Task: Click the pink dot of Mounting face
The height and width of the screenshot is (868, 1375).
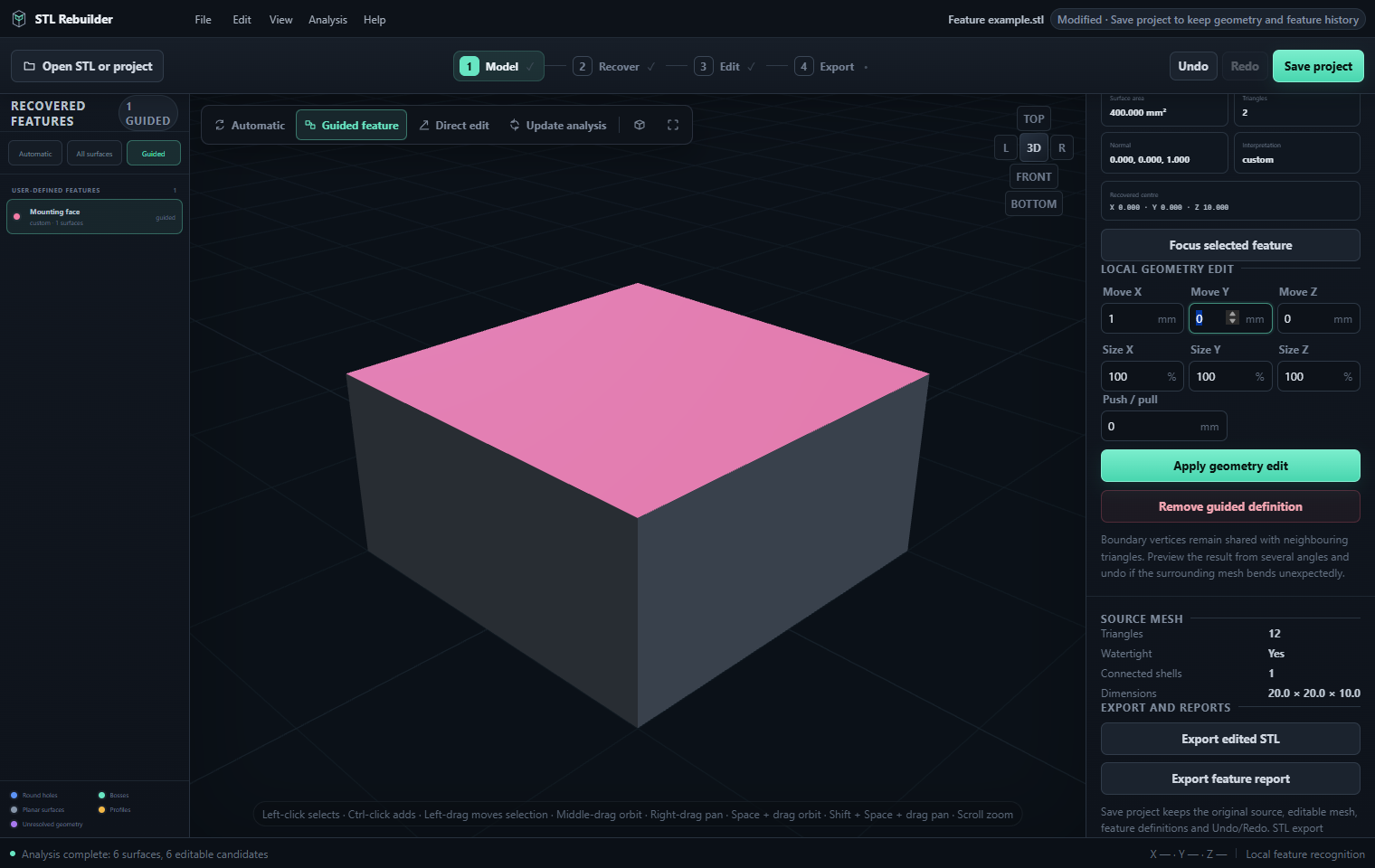Action: [x=17, y=217]
